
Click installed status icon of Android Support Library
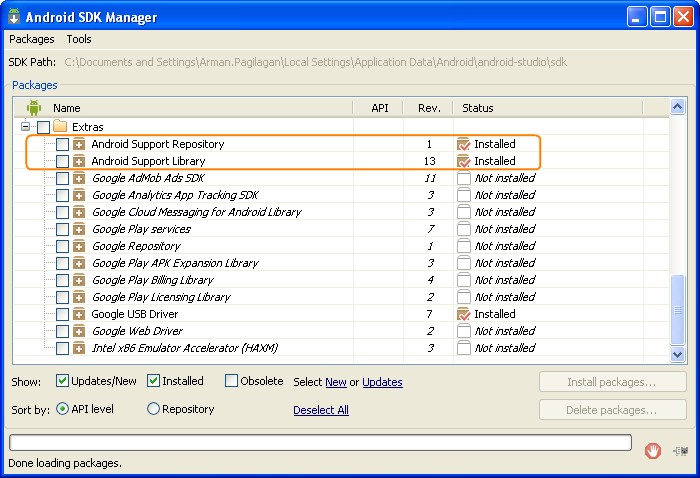coord(464,161)
